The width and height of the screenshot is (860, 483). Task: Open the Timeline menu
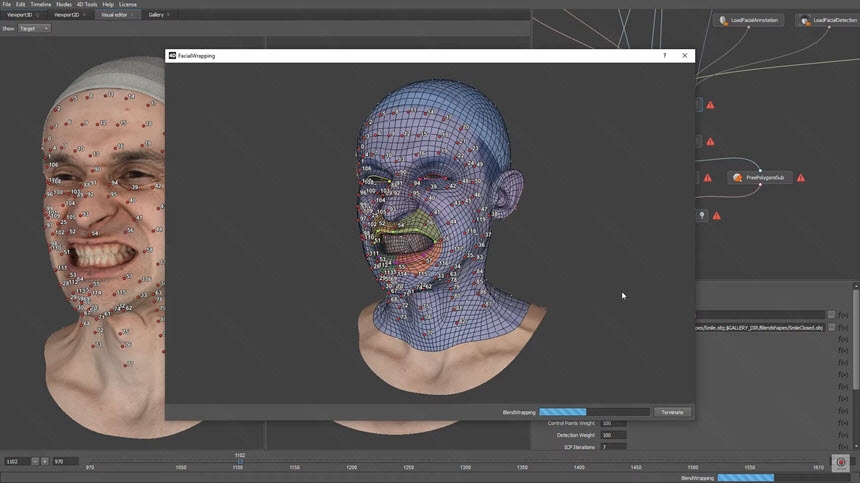pyautogui.click(x=41, y=4)
